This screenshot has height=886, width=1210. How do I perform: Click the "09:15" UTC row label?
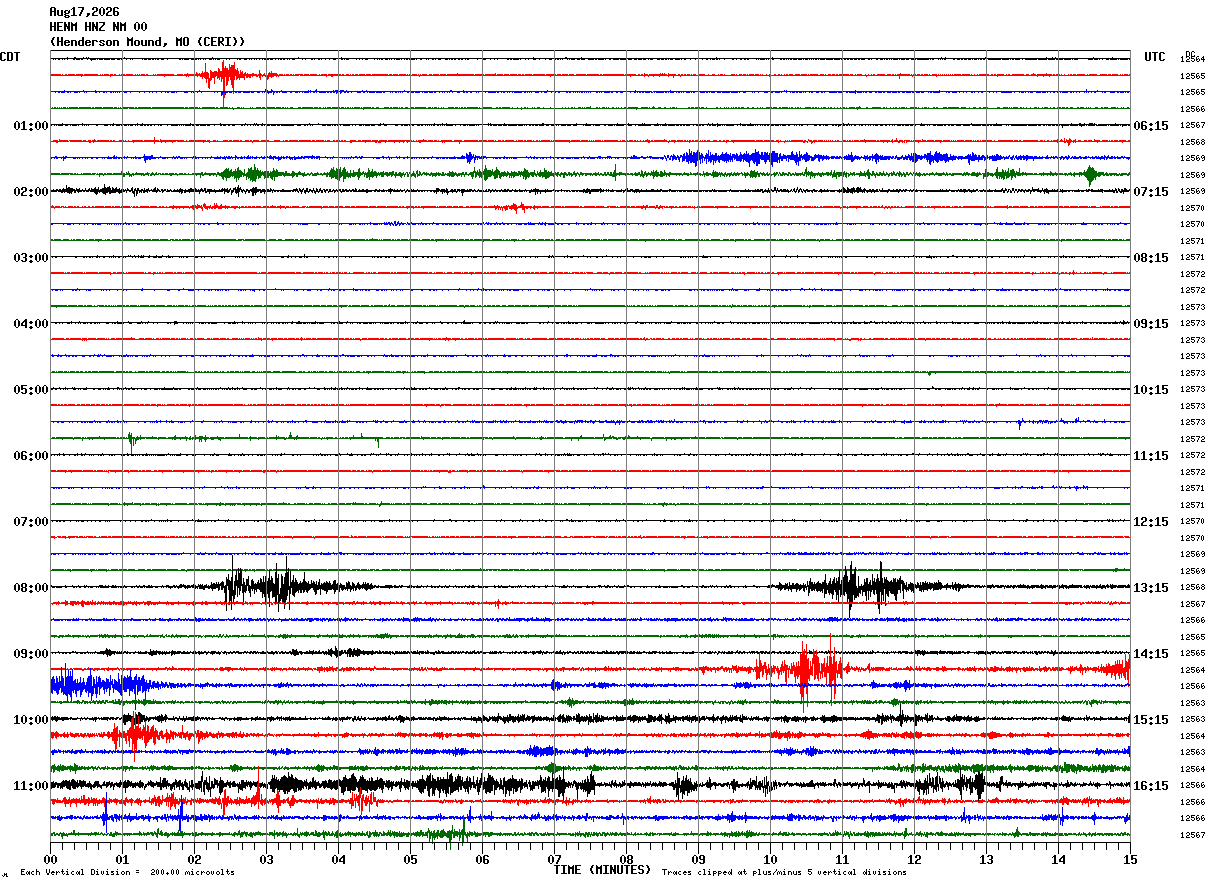pyautogui.click(x=1151, y=324)
